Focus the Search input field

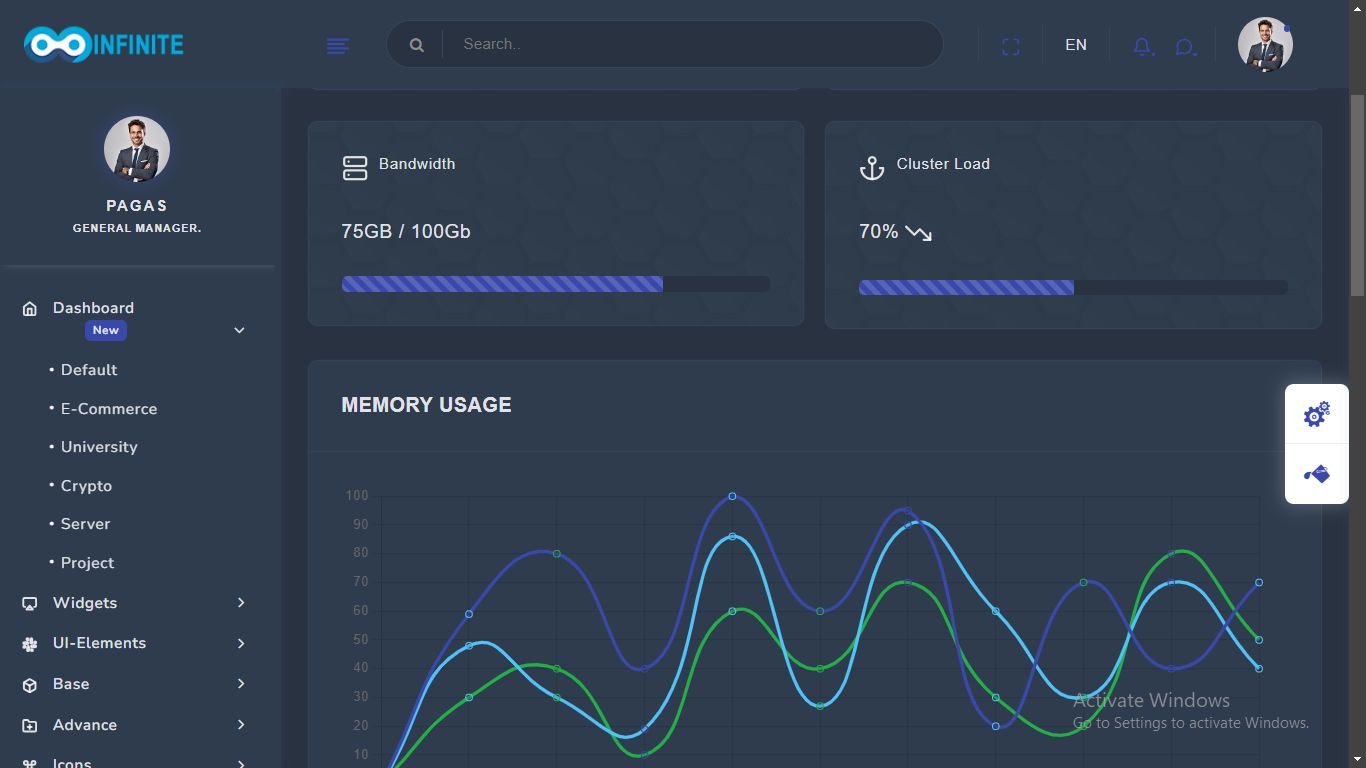692,44
